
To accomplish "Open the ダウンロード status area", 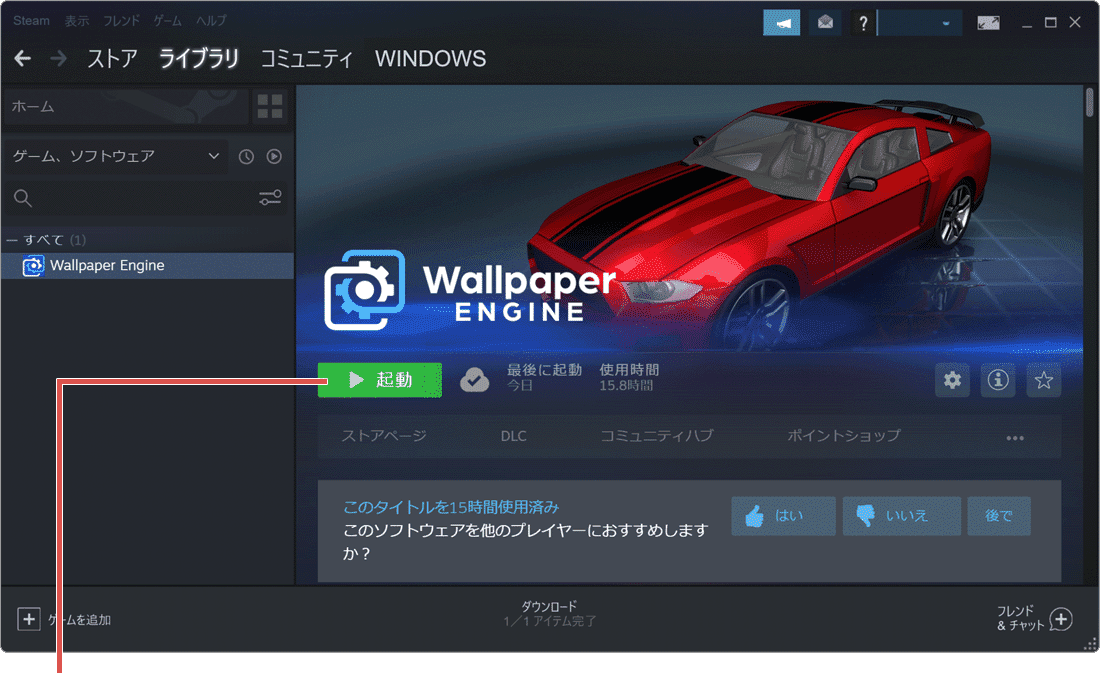I will 549,614.
